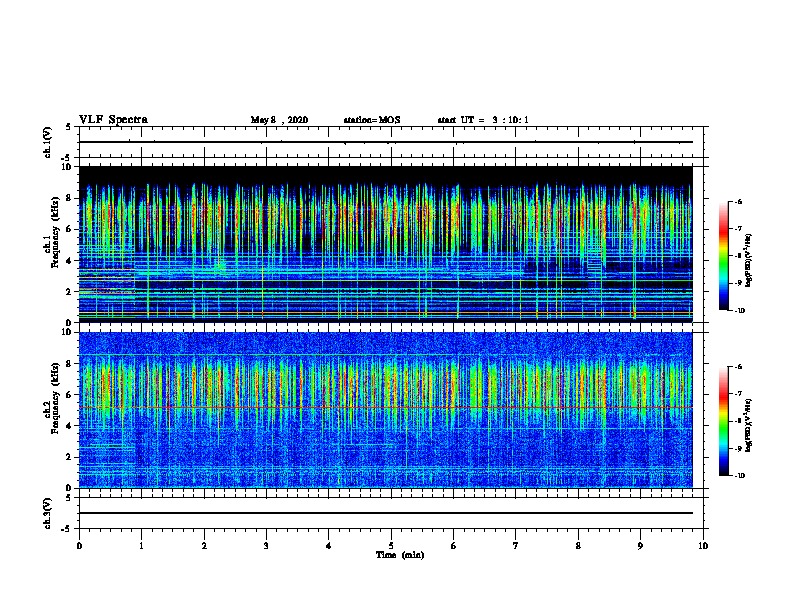Viewport: 792px width, 612px height.
Task: Click the "9" tick on the time axis
Action: [x=640, y=546]
